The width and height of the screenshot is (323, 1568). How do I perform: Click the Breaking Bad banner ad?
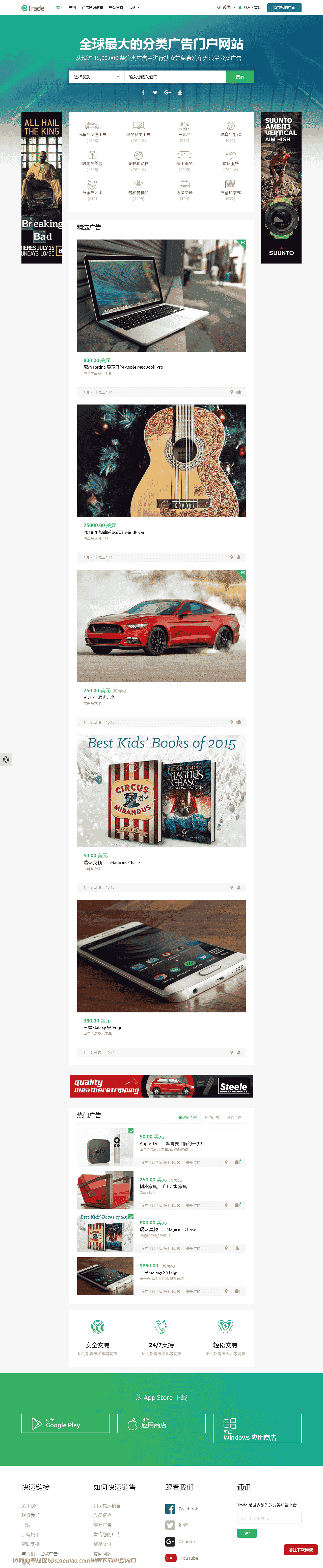point(41,187)
